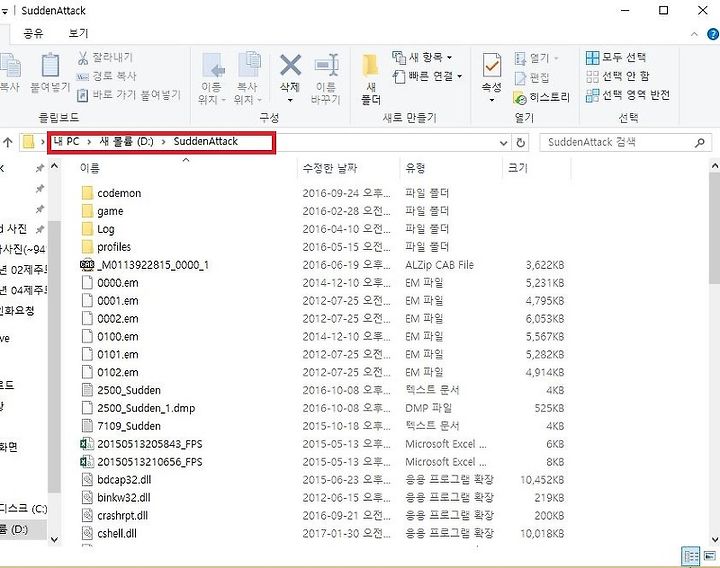Switch to details view via status bar icon
The height and width of the screenshot is (568, 720).
click(691, 557)
